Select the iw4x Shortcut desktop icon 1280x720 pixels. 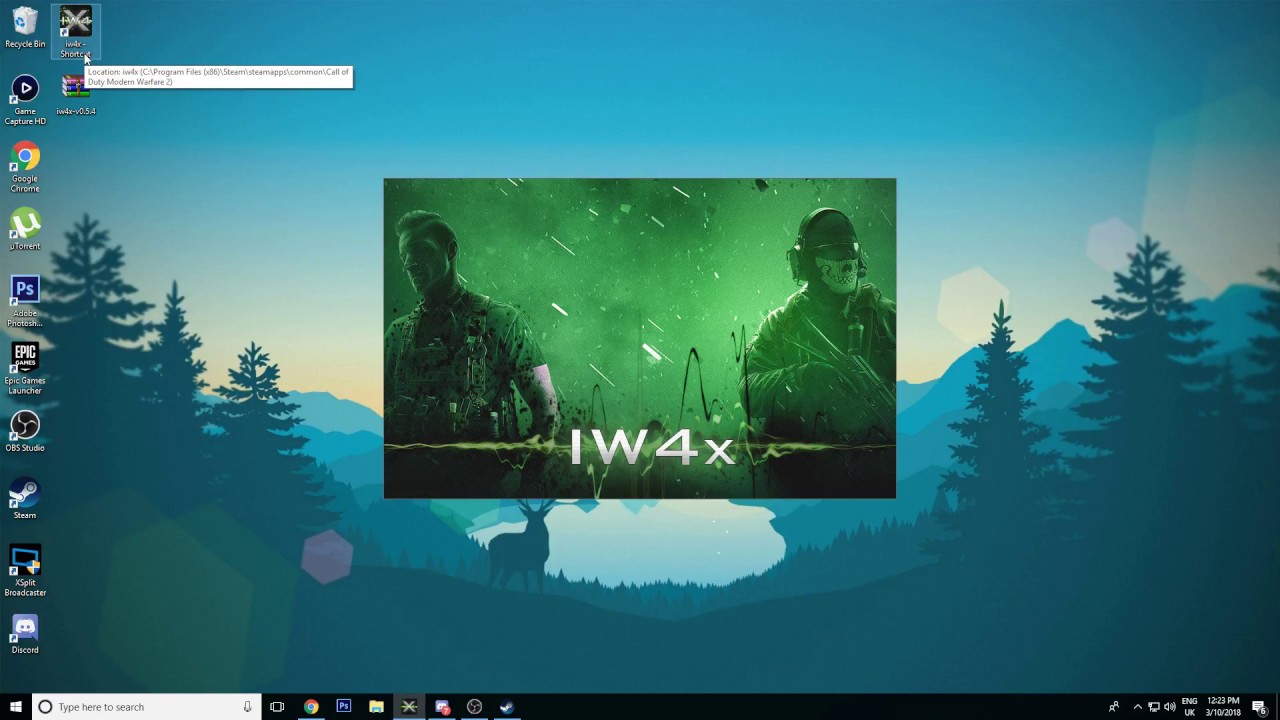coord(75,31)
